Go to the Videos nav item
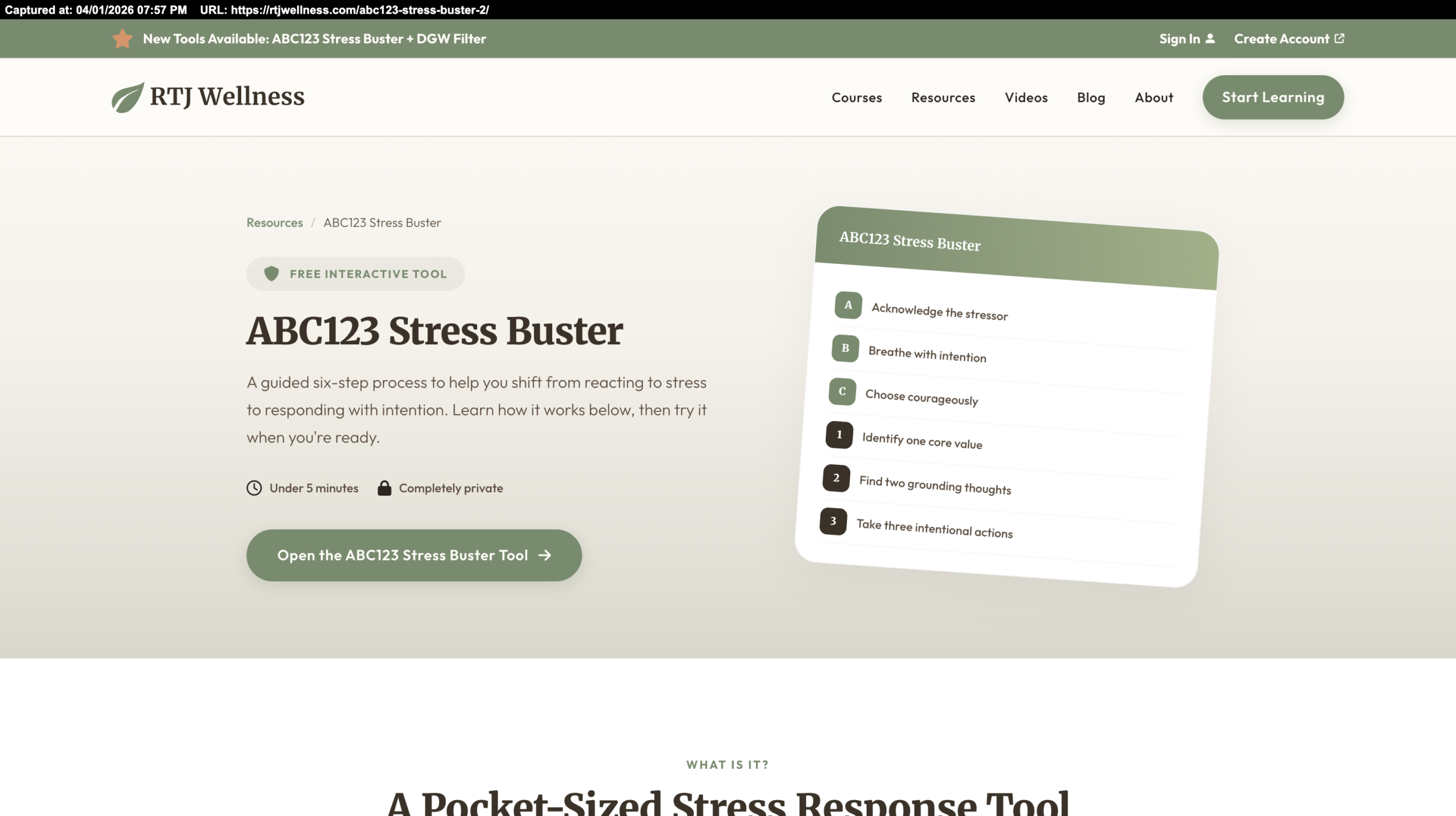Image resolution: width=1456 pixels, height=816 pixels. (1026, 97)
